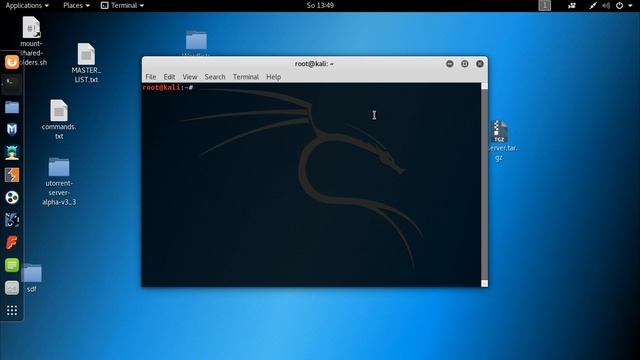The width and height of the screenshot is (640, 360).
Task: Open the orange browser icon in the dock
Action: [x=11, y=62]
